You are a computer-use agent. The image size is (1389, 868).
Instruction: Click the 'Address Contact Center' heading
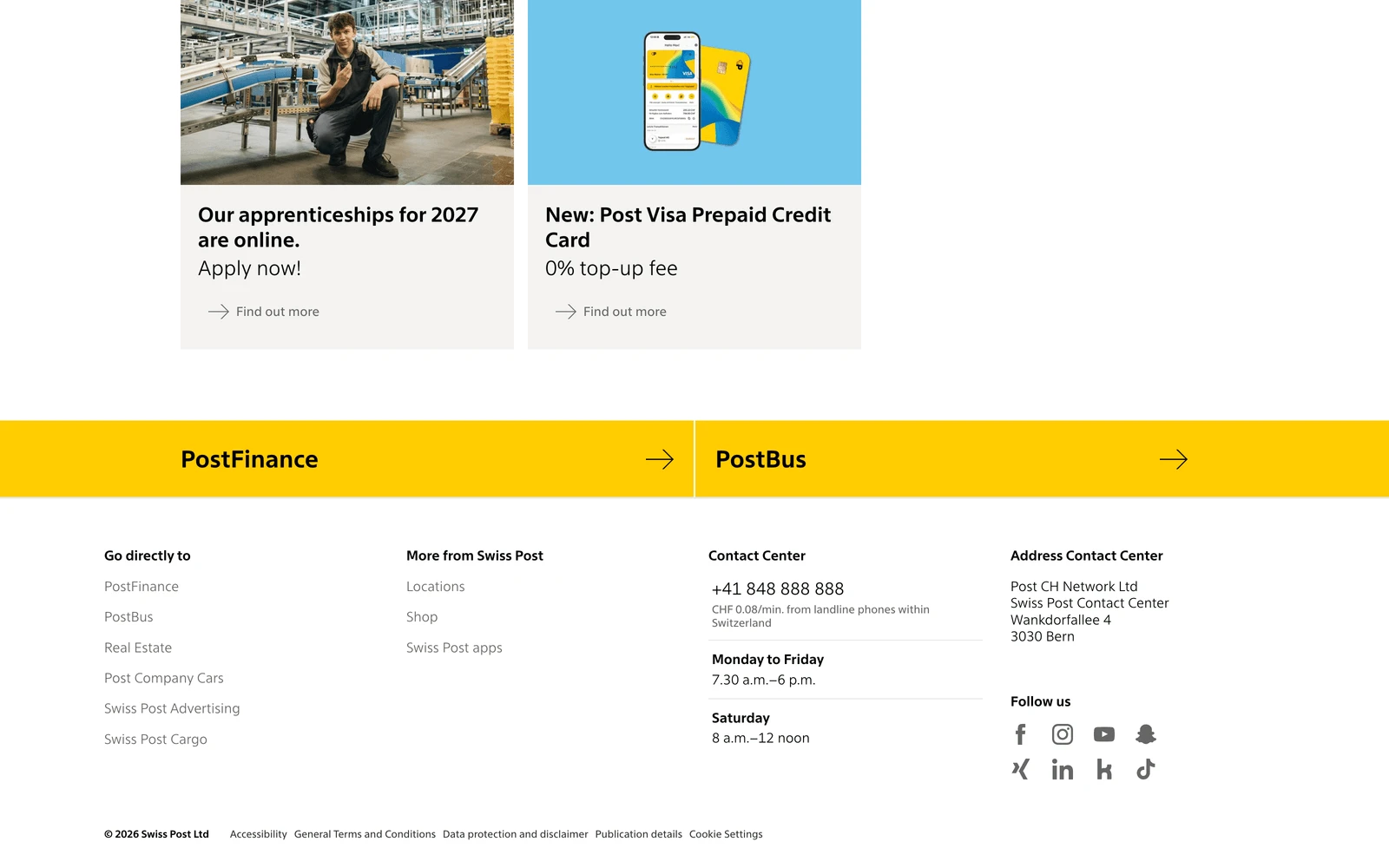coord(1087,556)
